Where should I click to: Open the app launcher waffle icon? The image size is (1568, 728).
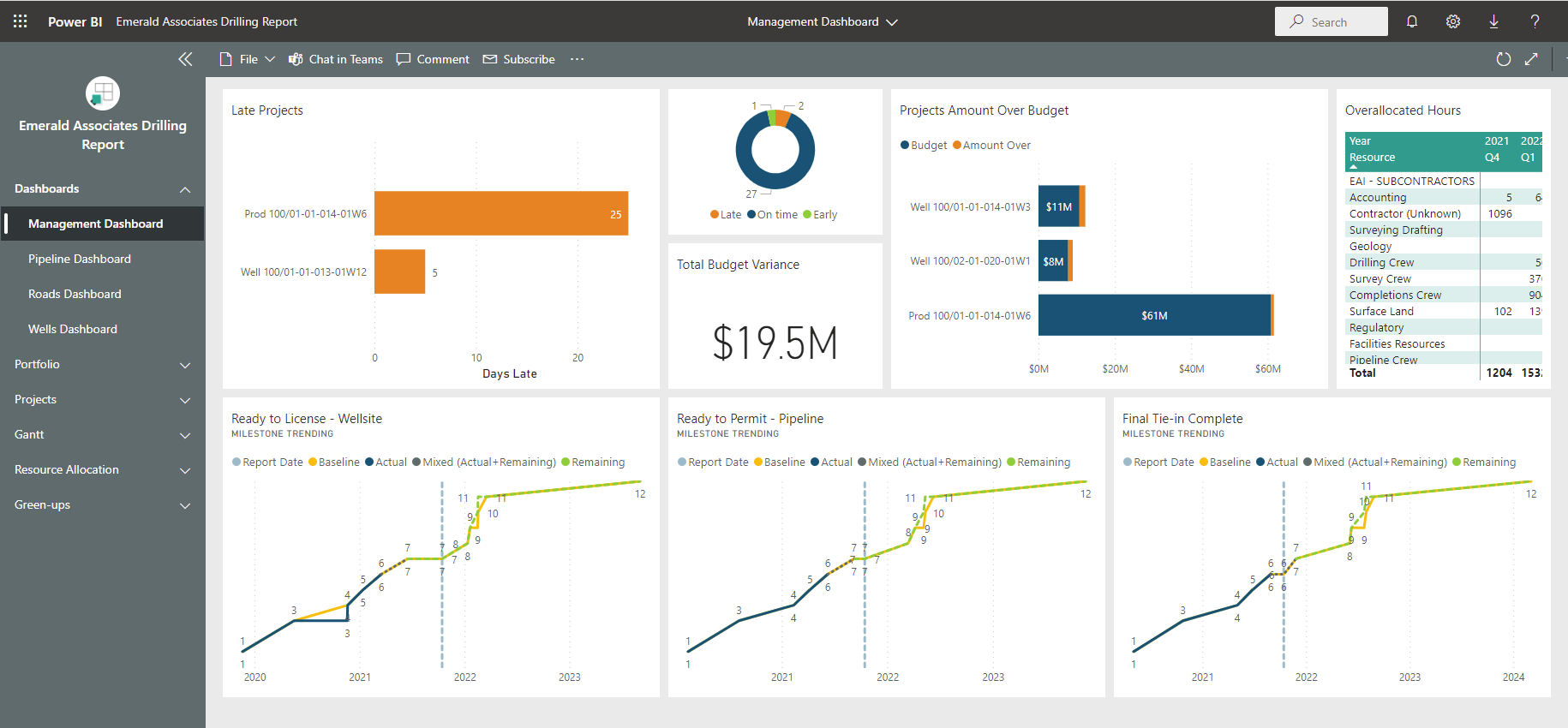tap(21, 21)
